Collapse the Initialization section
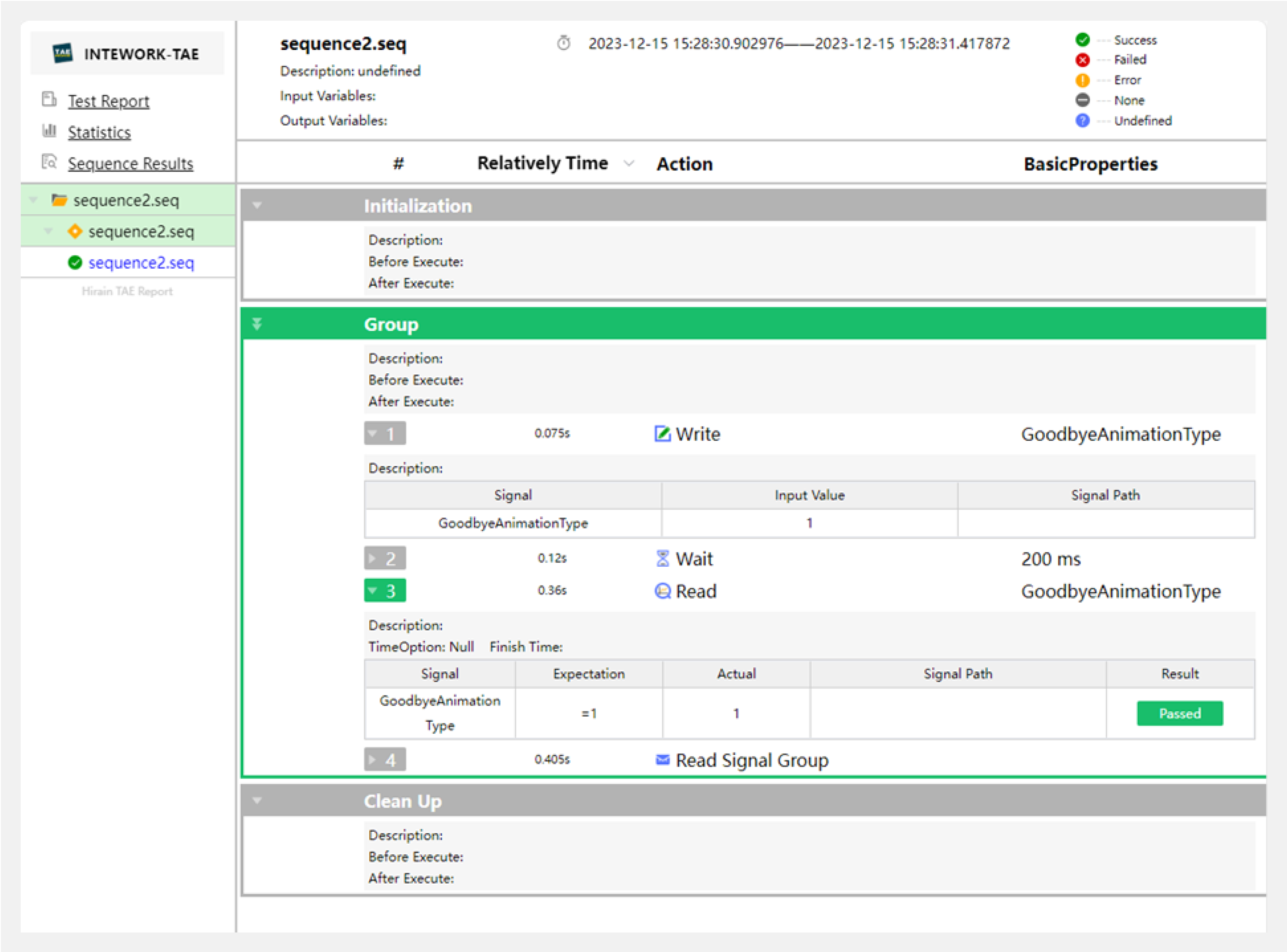 [x=257, y=206]
